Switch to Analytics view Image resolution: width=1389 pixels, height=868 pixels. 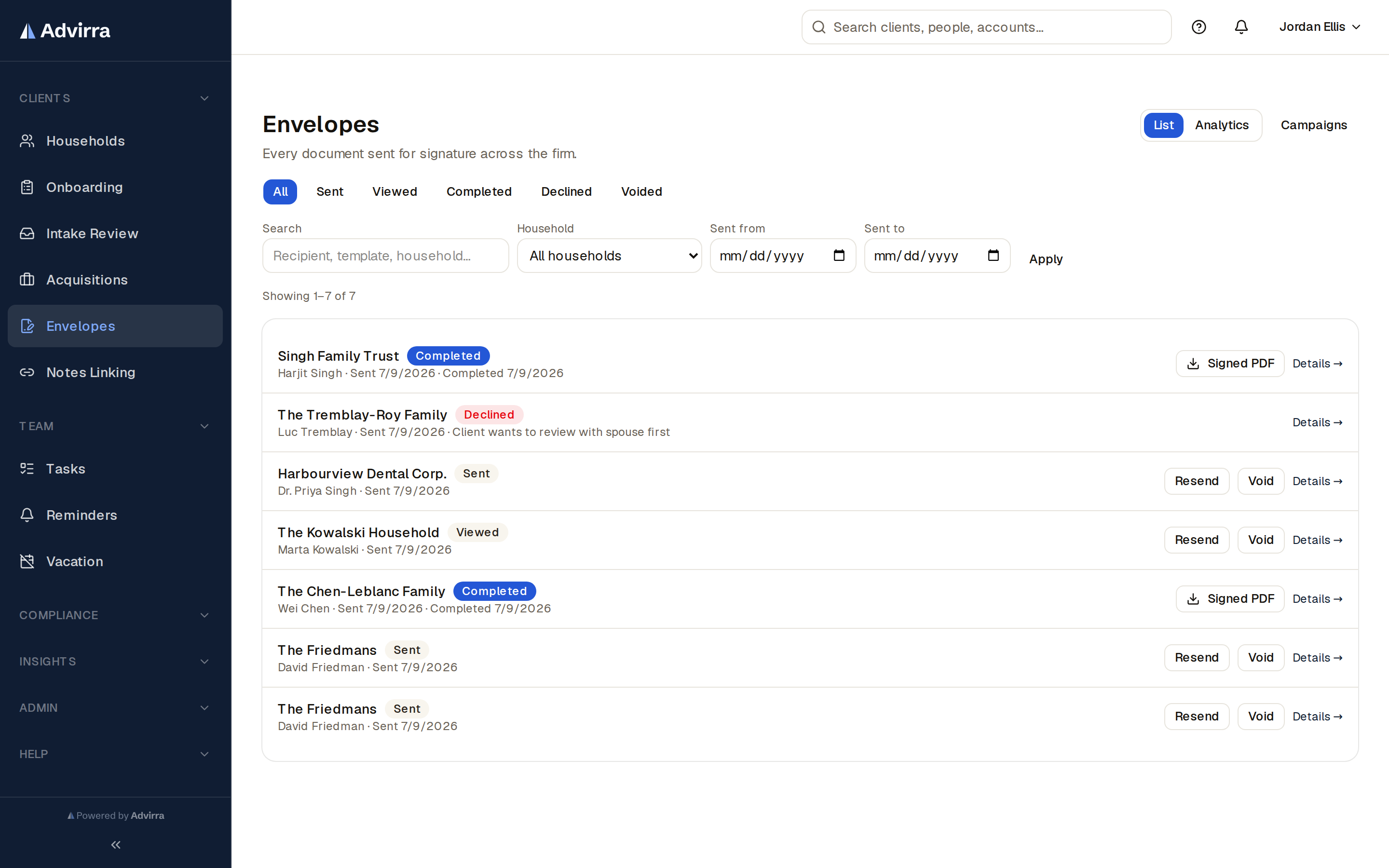(1221, 125)
